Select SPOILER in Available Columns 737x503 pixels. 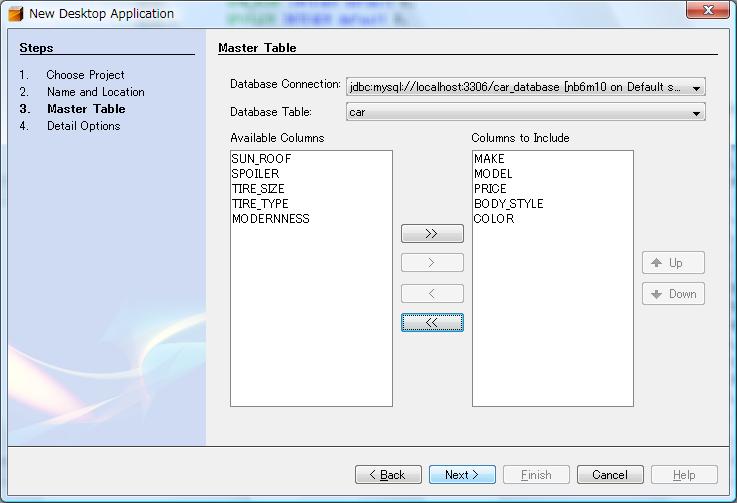(255, 174)
